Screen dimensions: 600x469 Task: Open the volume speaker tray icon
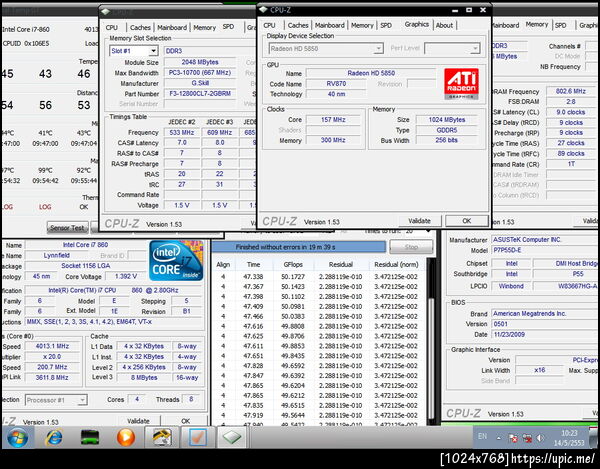[540, 438]
